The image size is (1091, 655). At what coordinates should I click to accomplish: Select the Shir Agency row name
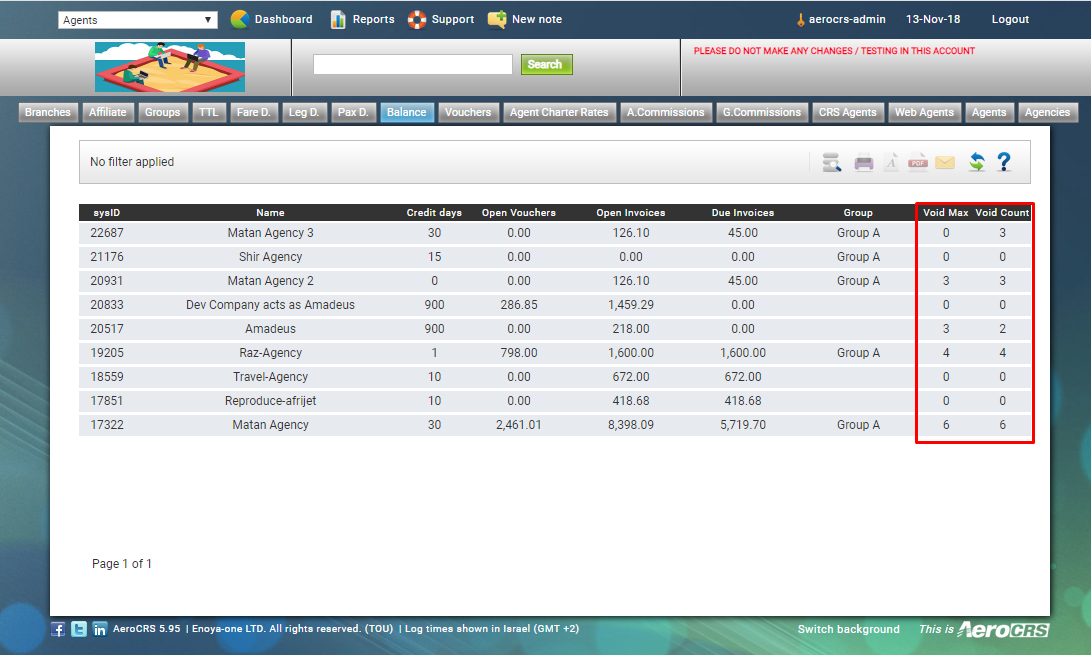271,257
